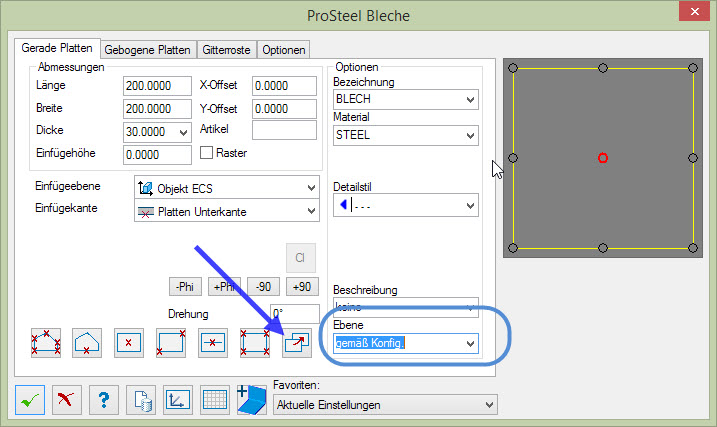Click the transfer properties icon with red arrow
The image size is (717, 427).
click(297, 343)
